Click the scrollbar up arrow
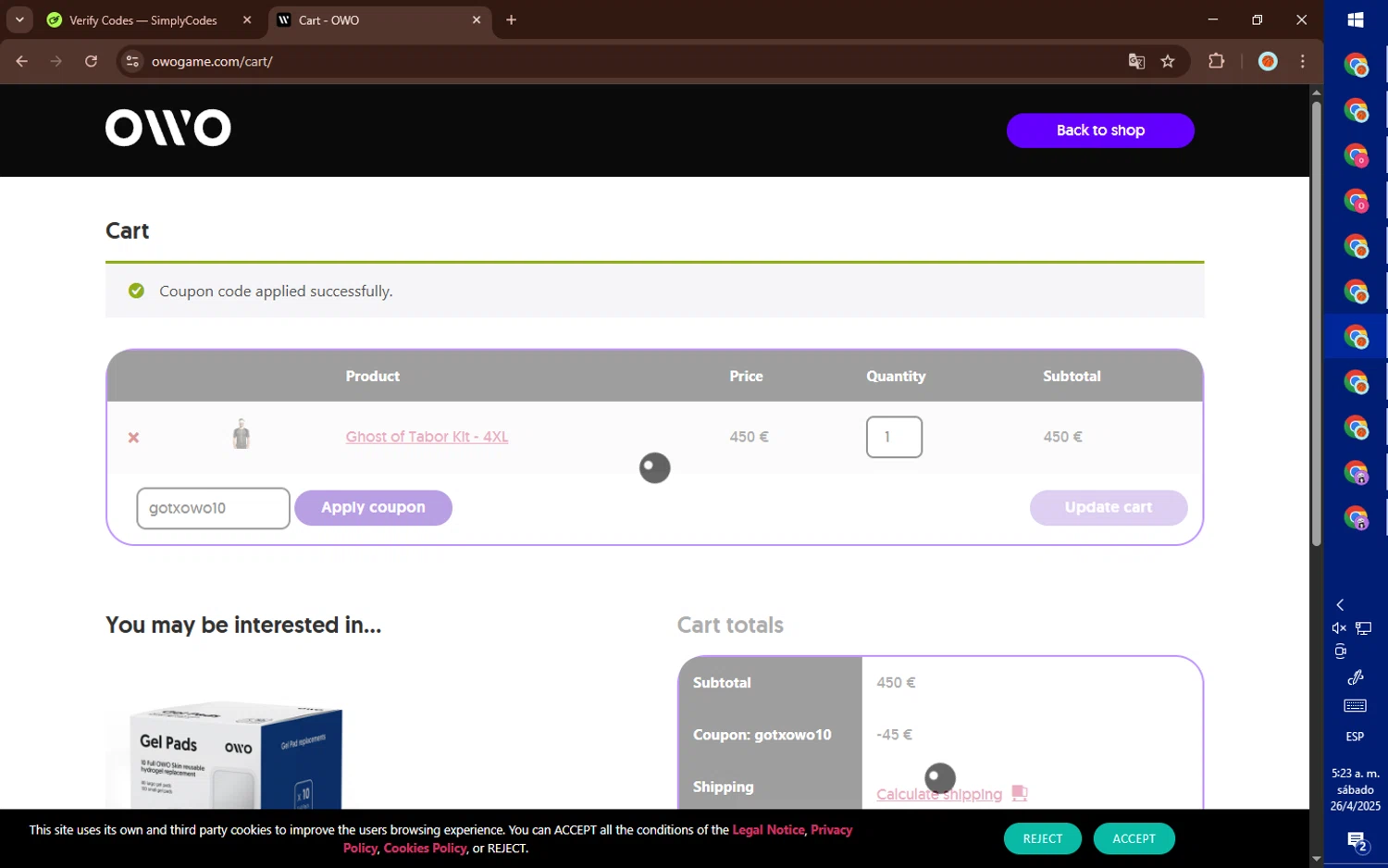 [x=1316, y=92]
